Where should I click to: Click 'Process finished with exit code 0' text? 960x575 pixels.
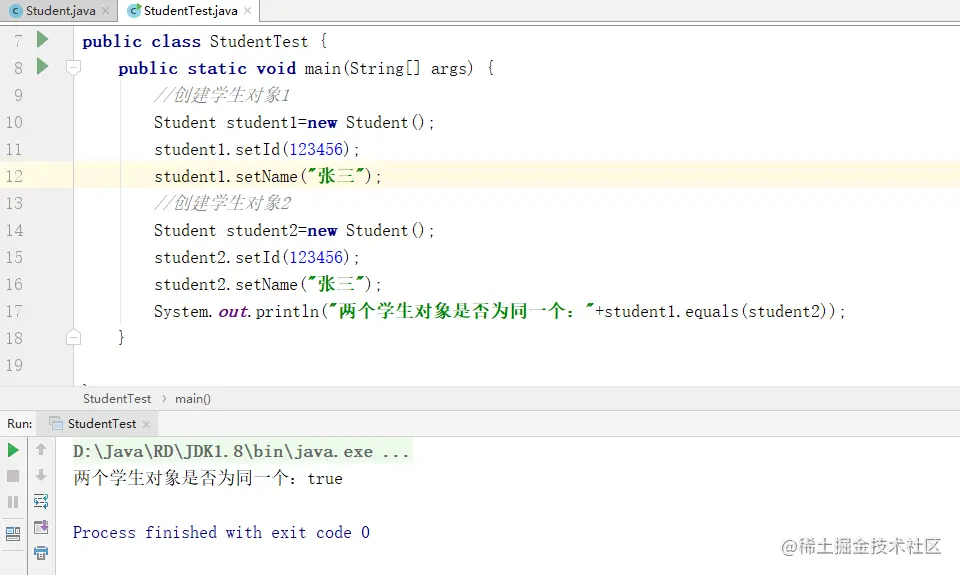point(221,533)
